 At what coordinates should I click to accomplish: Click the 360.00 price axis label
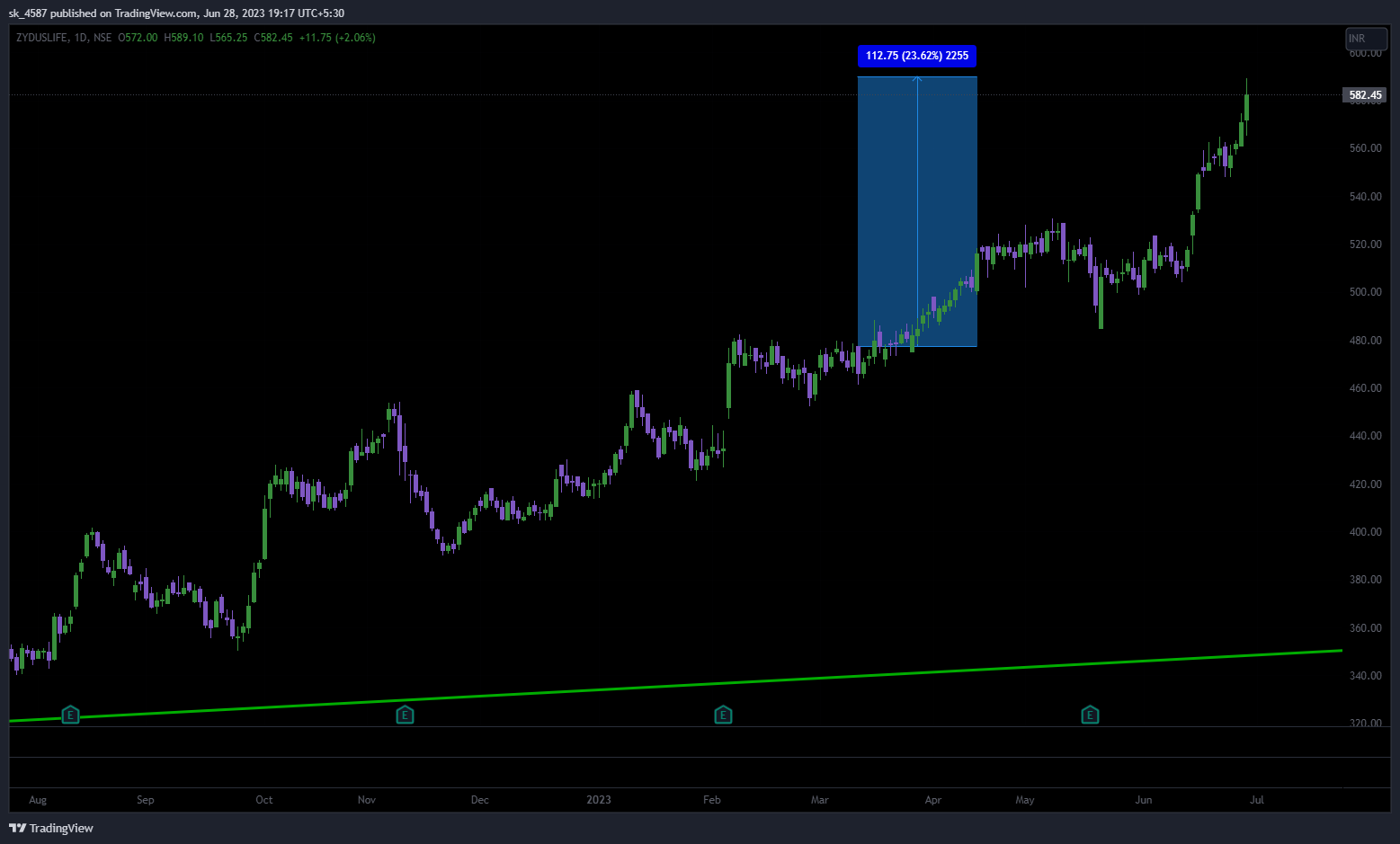[x=1365, y=628]
